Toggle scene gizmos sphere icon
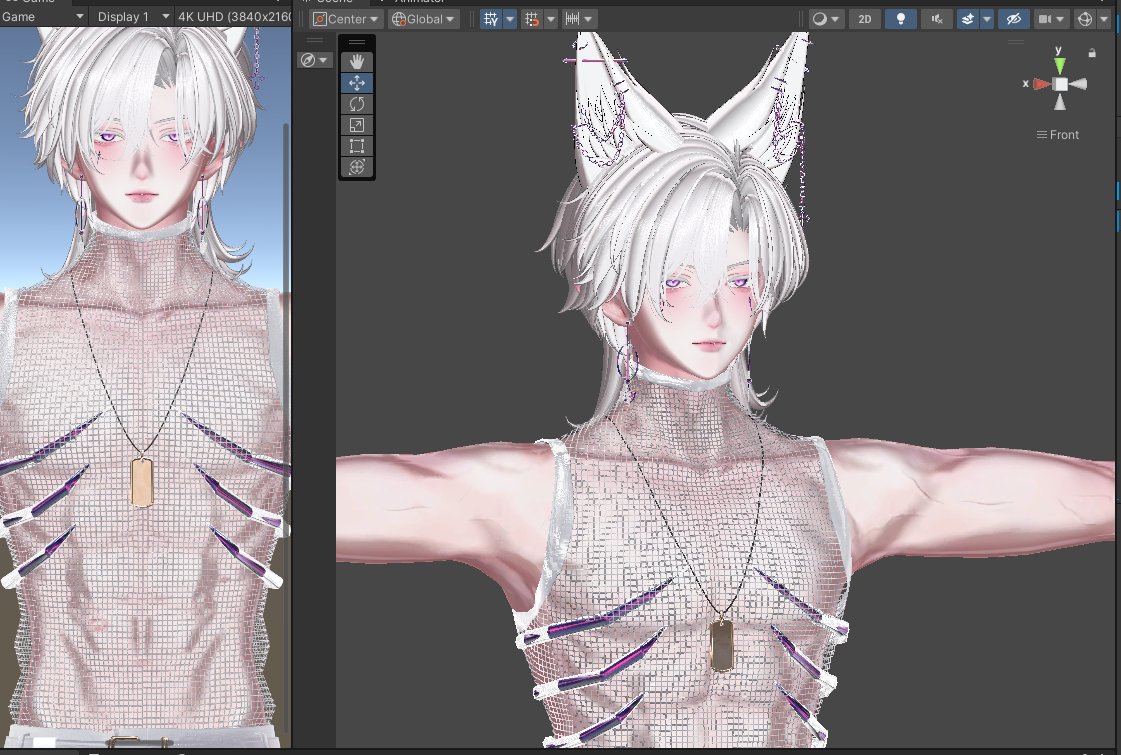 [1085, 19]
